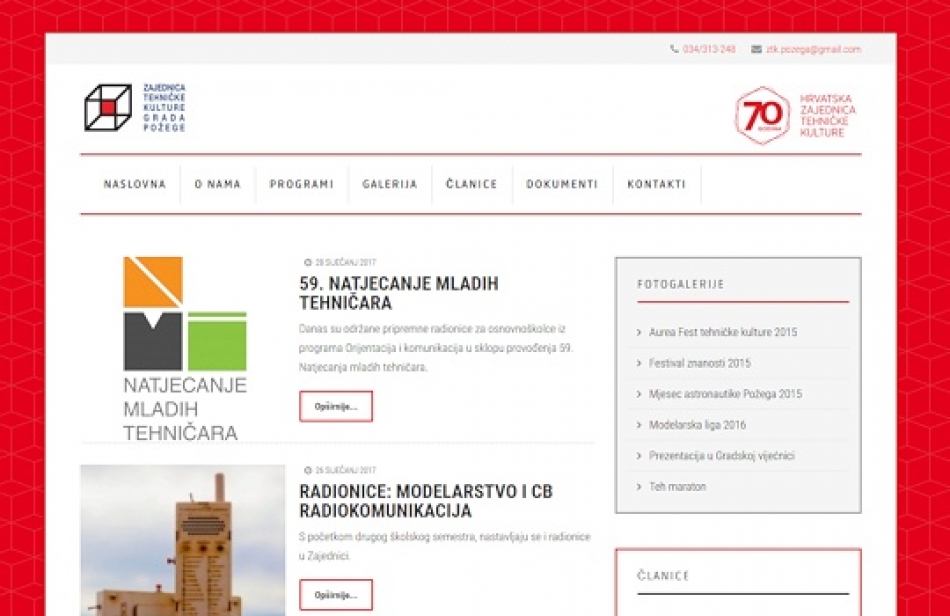Select Članice in the navigation bar
Image resolution: width=950 pixels, height=616 pixels.
(x=472, y=185)
